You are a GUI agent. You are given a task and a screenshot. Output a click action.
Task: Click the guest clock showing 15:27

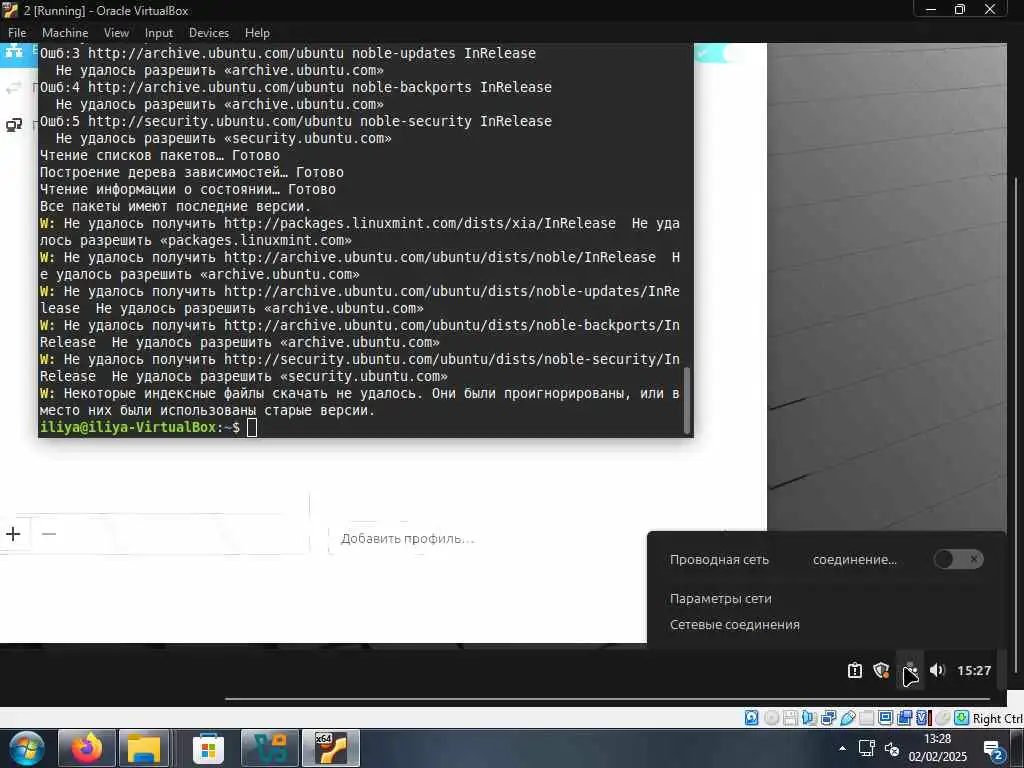pyautogui.click(x=974, y=670)
